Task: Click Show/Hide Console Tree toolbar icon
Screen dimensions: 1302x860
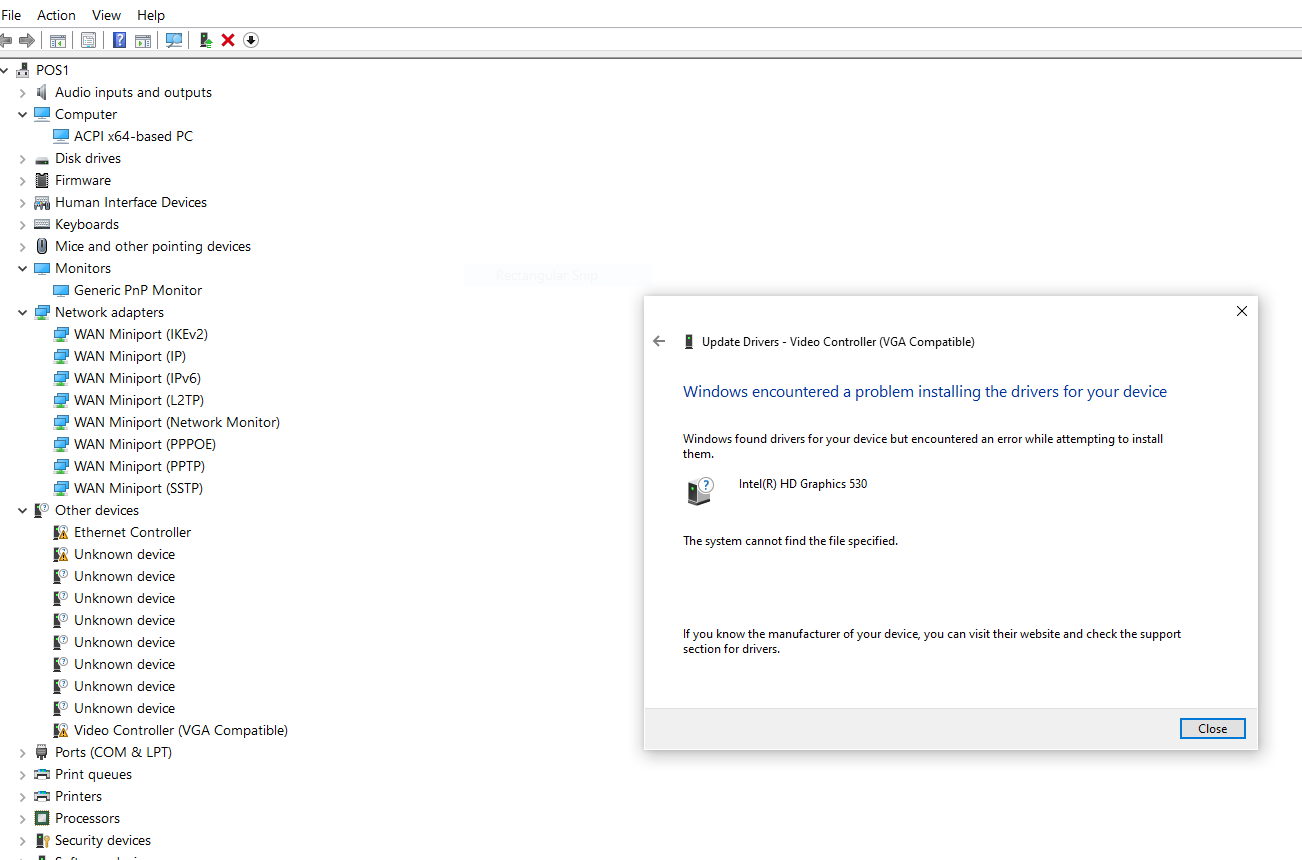Action: click(x=58, y=40)
